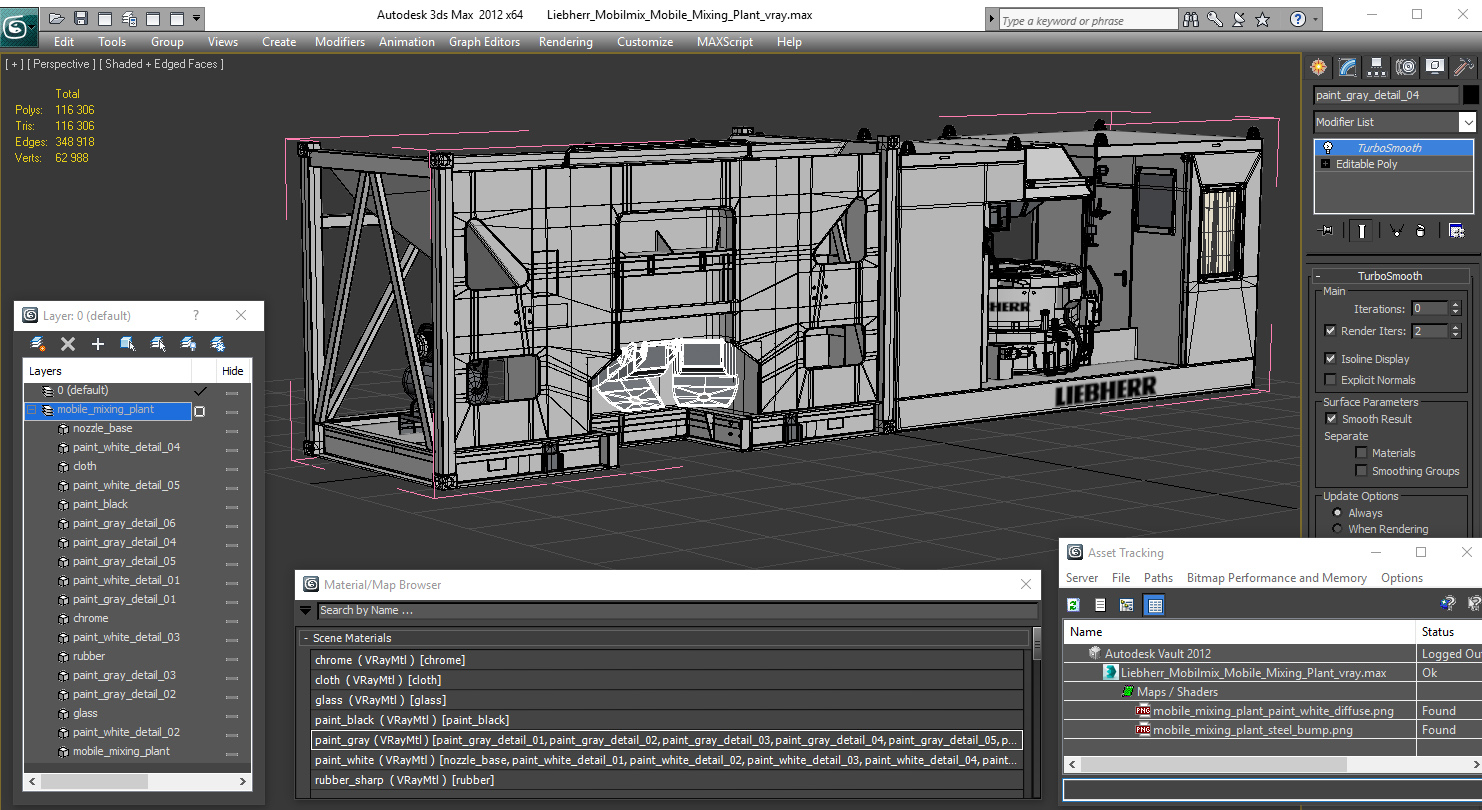This screenshot has width=1482, height=810.
Task: Toggle Smooth Result checkbox
Action: coord(1331,419)
